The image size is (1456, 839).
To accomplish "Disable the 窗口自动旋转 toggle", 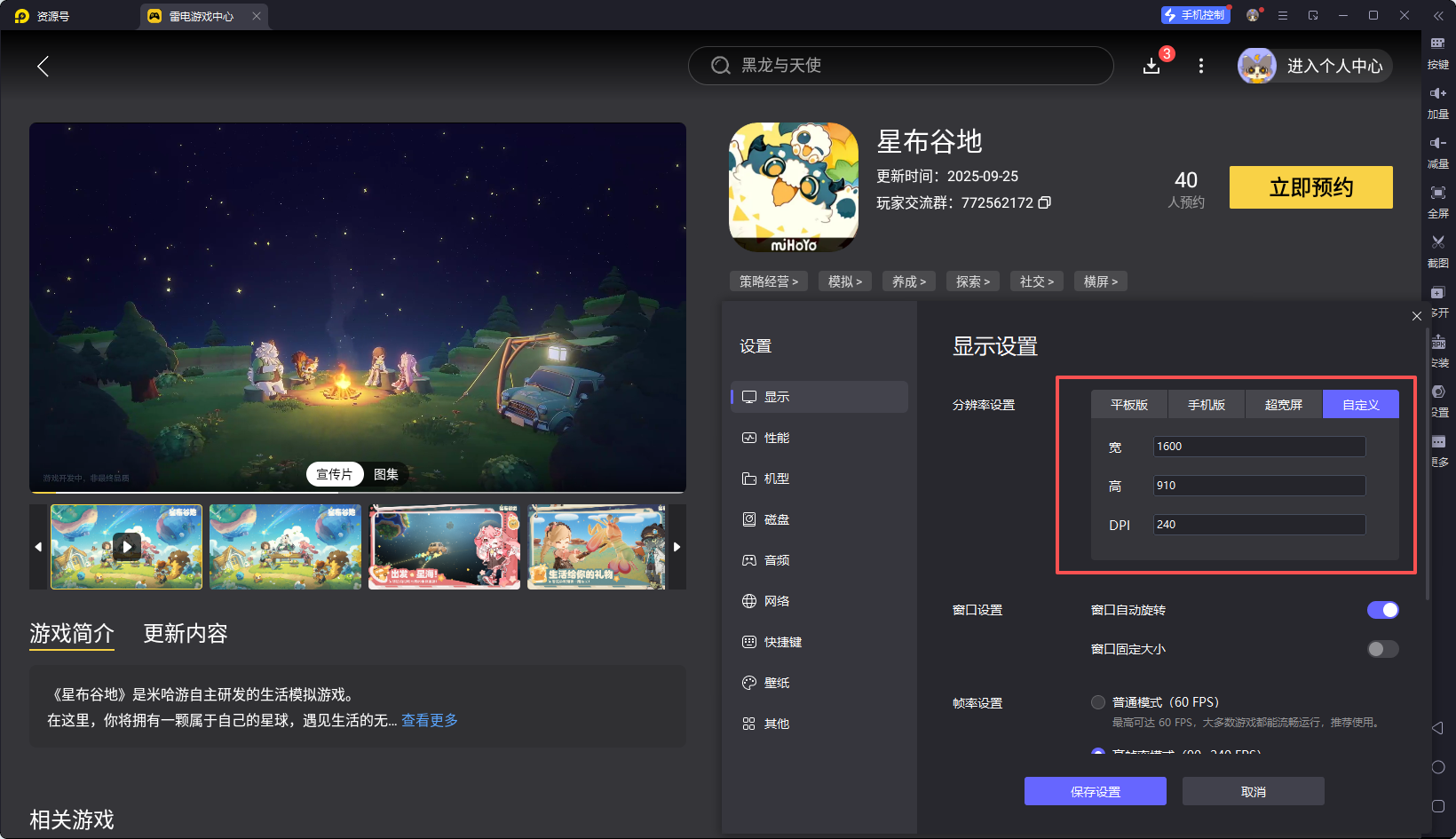I will [1382, 610].
